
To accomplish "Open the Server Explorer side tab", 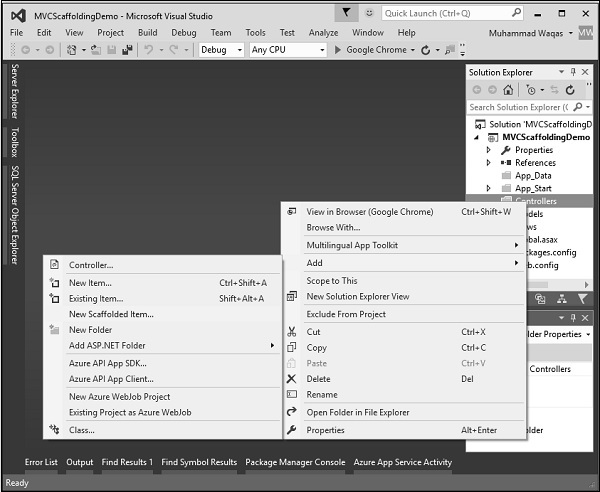I will 14,90.
